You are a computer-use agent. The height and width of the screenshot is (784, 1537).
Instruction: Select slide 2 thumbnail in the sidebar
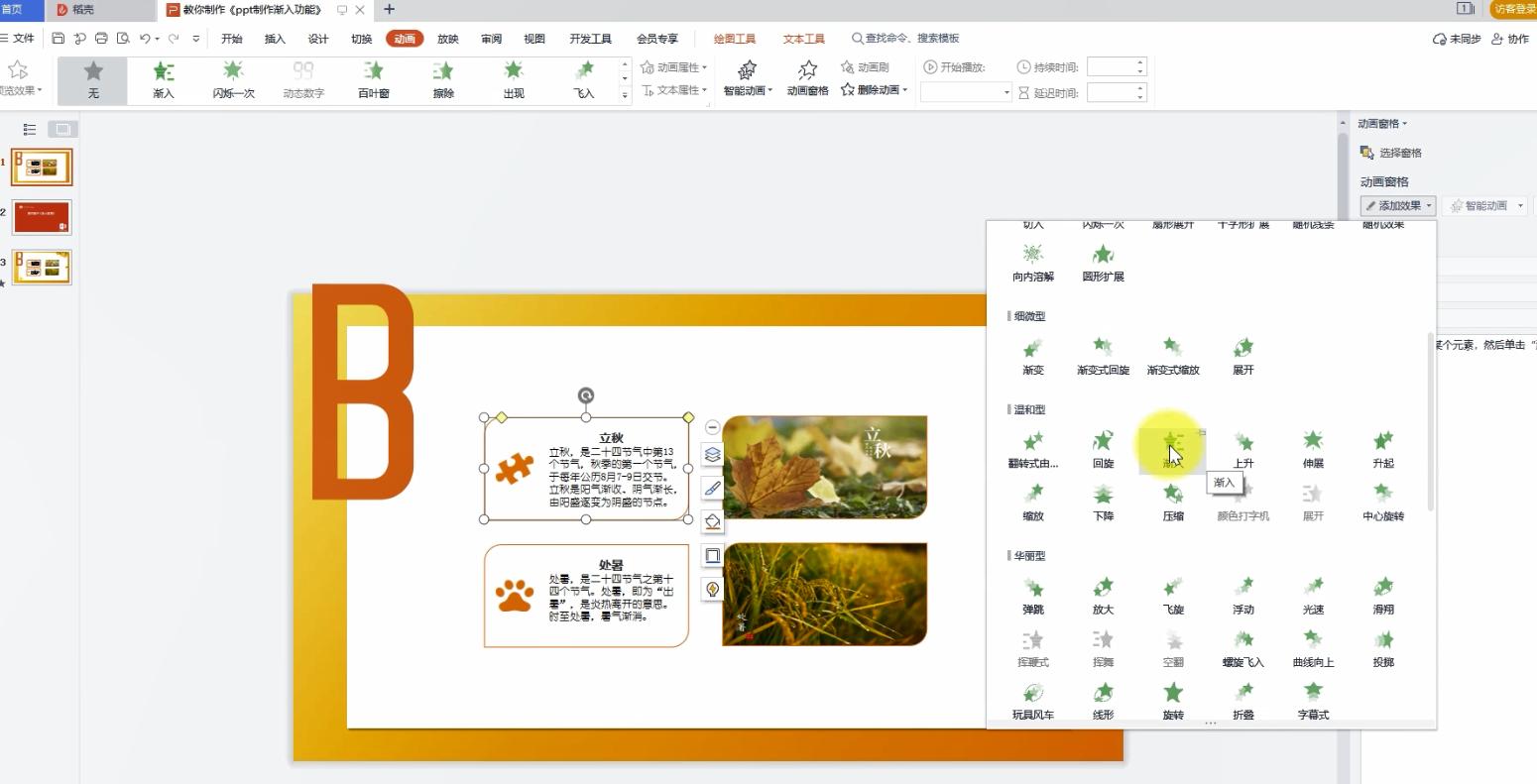pos(42,216)
